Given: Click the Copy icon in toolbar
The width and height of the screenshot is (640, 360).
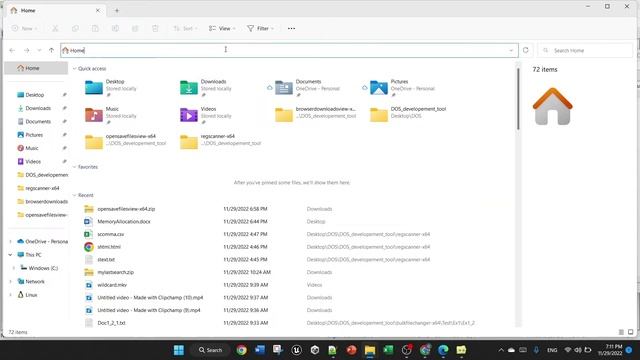Looking at the screenshot, I should [x=75, y=29].
